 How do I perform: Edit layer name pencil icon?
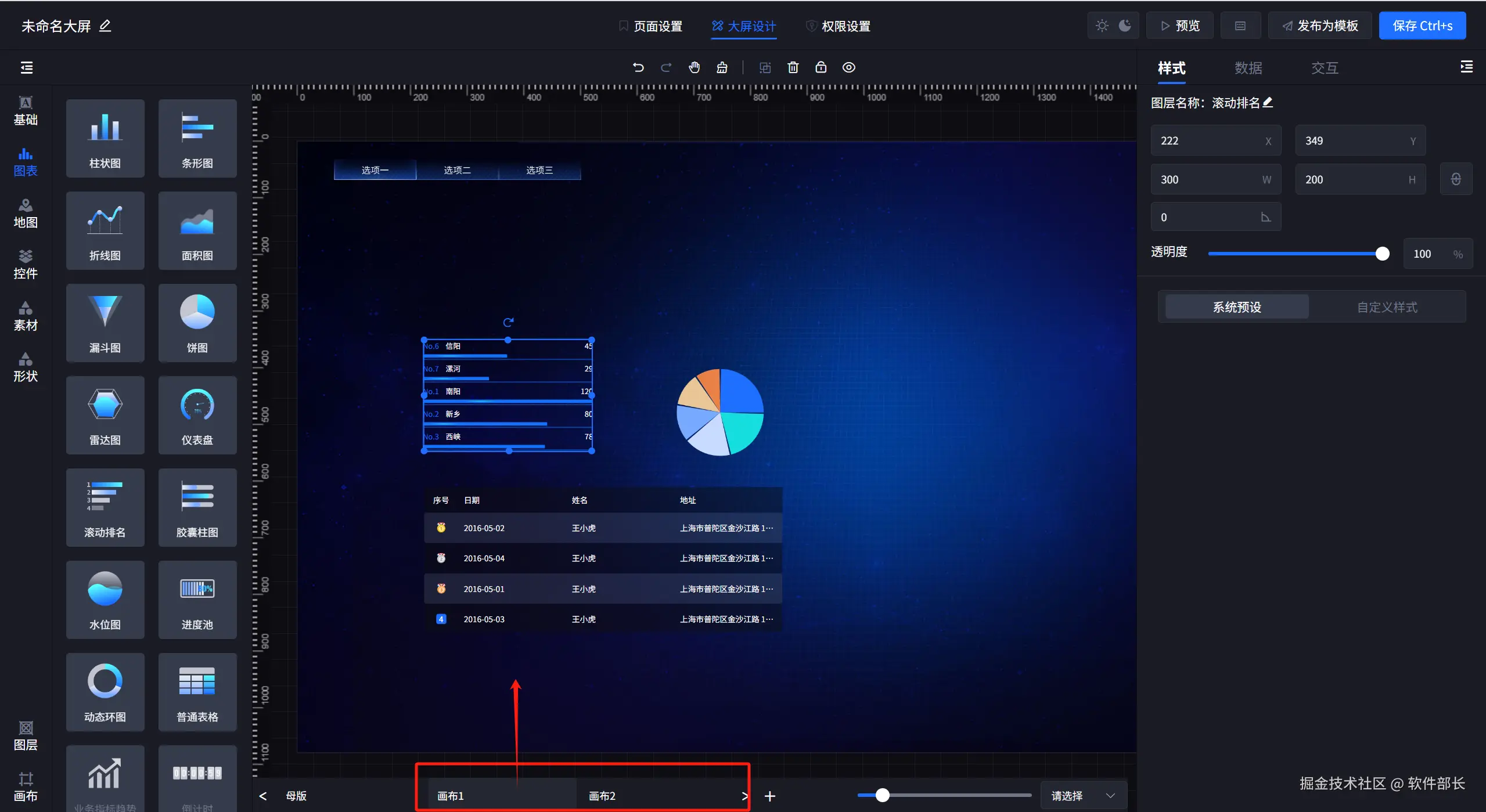click(1268, 103)
